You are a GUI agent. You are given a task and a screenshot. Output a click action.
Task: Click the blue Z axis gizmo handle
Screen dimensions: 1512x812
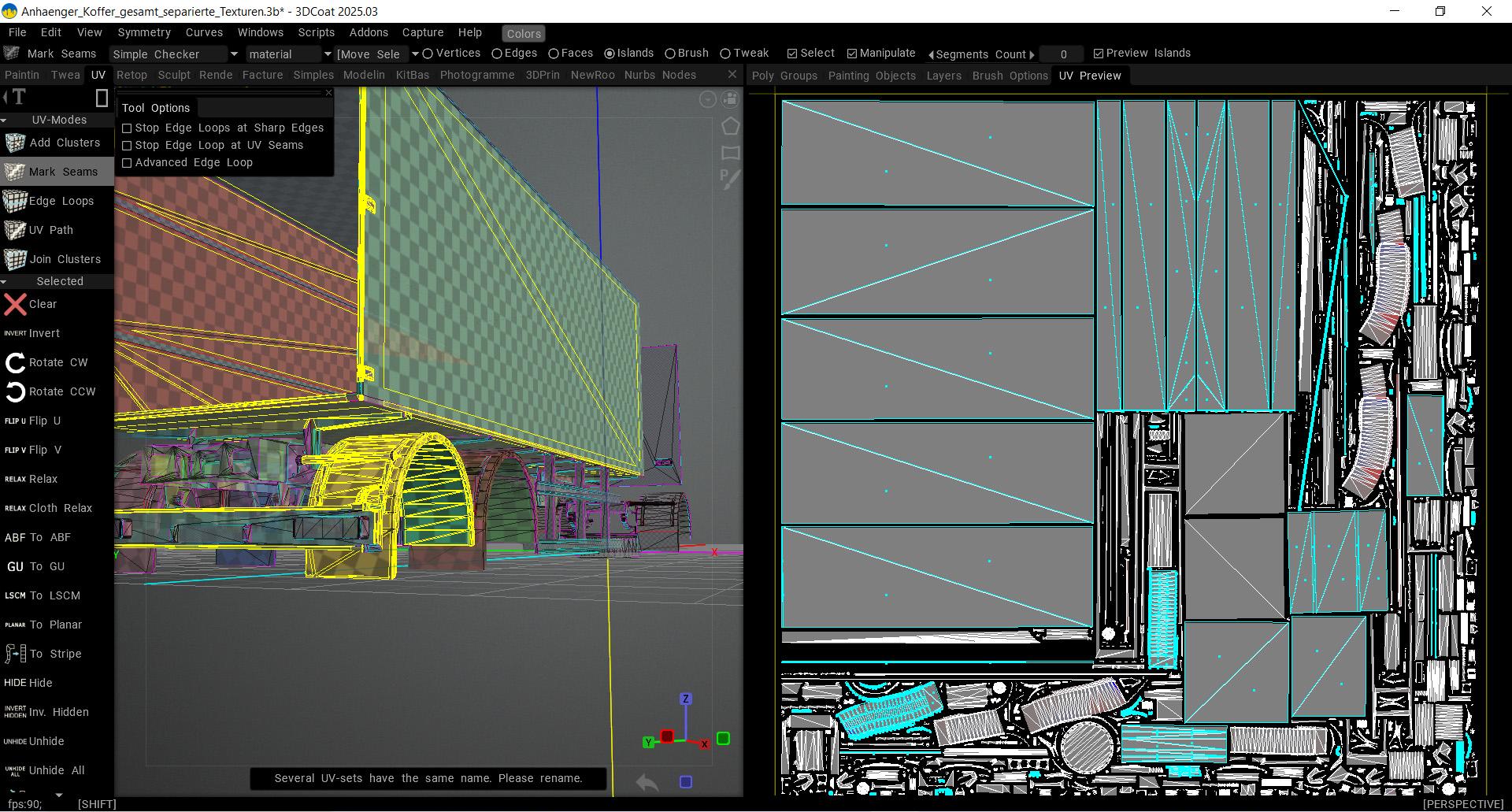tap(686, 699)
